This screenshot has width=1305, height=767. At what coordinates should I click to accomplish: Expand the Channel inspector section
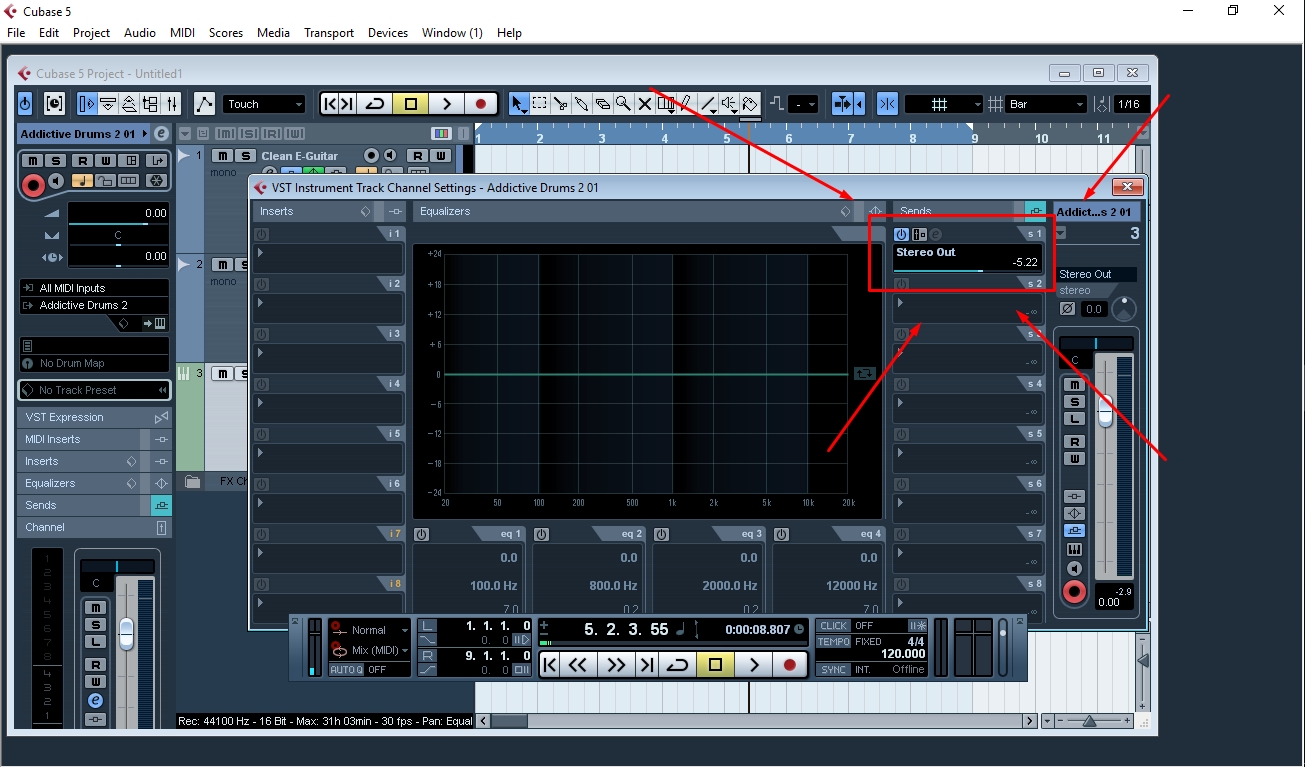click(x=94, y=527)
